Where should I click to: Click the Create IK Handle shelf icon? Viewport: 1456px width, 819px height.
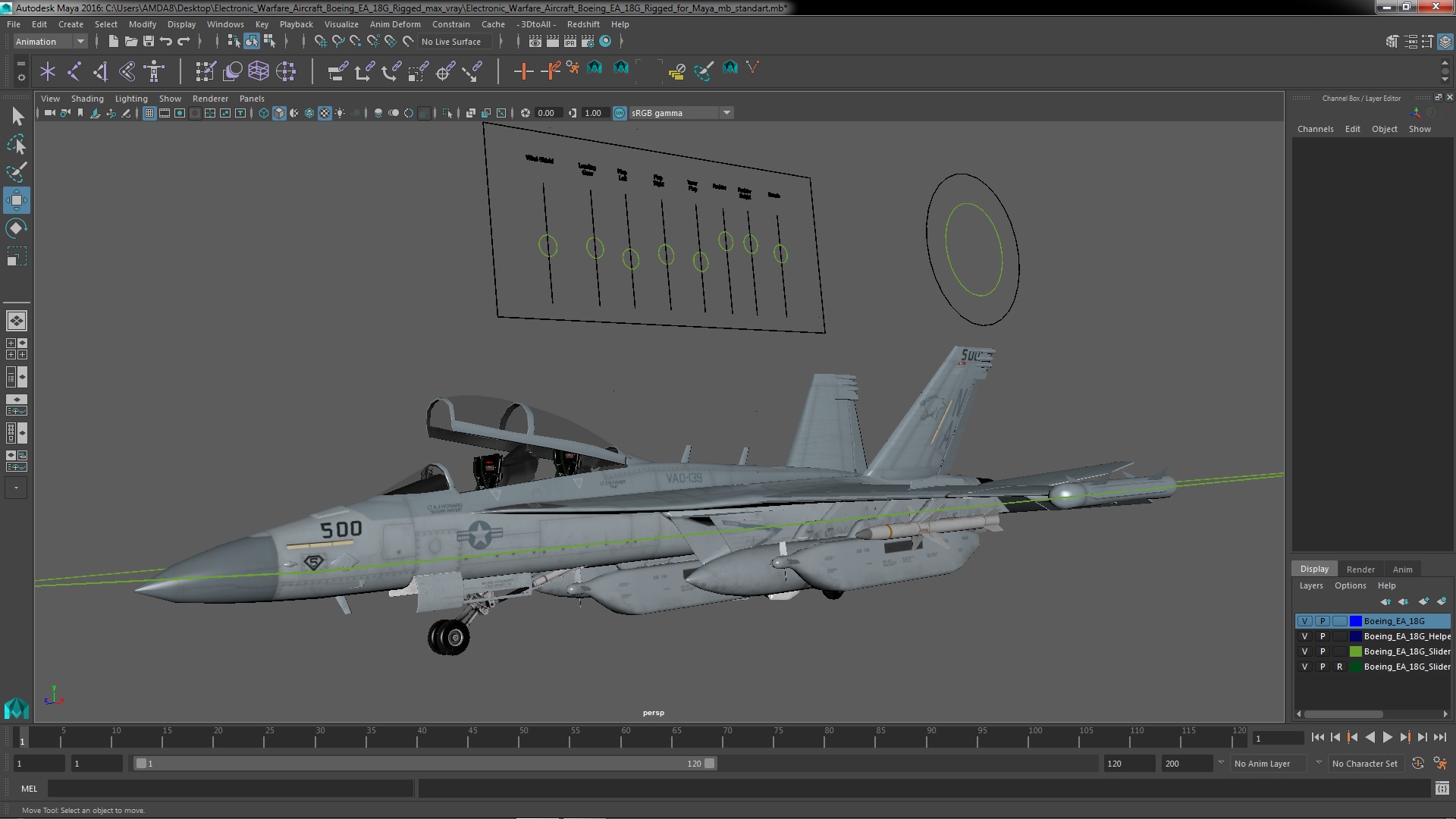pyautogui.click(x=101, y=71)
